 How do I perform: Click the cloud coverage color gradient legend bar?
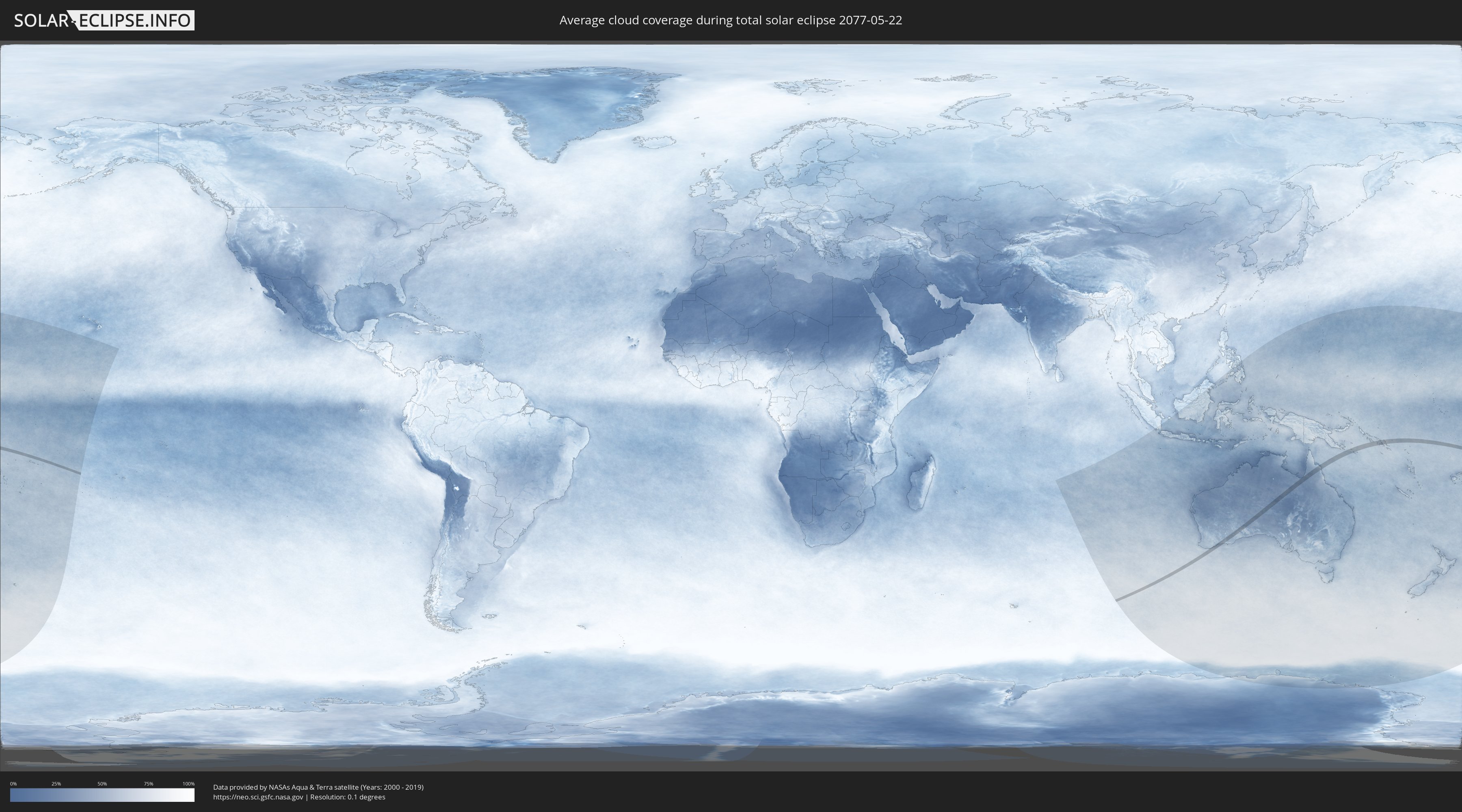pos(102,795)
